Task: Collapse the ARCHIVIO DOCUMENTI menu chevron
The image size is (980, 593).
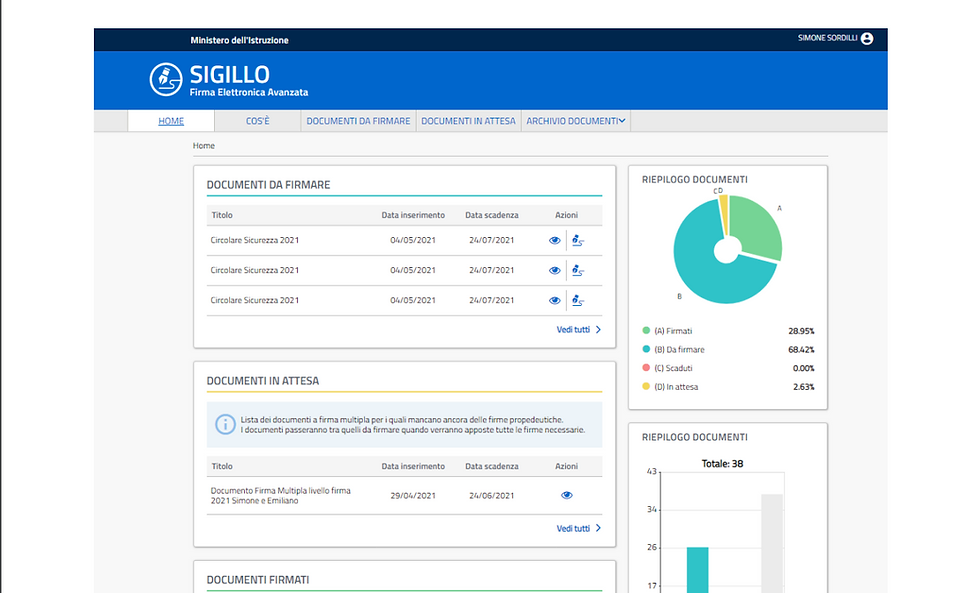Action: click(x=621, y=120)
